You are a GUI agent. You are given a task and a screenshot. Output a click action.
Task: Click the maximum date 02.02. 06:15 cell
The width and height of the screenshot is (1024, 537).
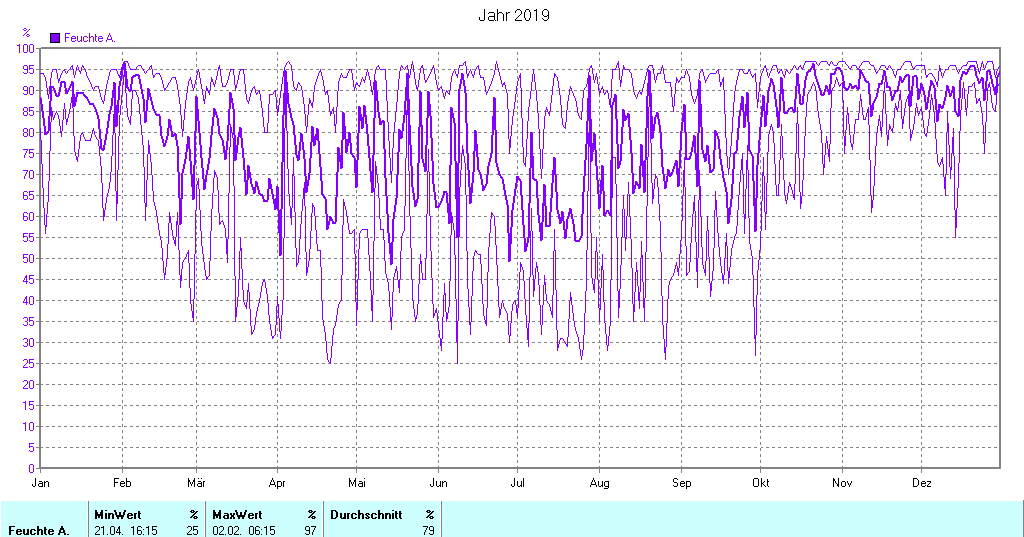point(243,530)
